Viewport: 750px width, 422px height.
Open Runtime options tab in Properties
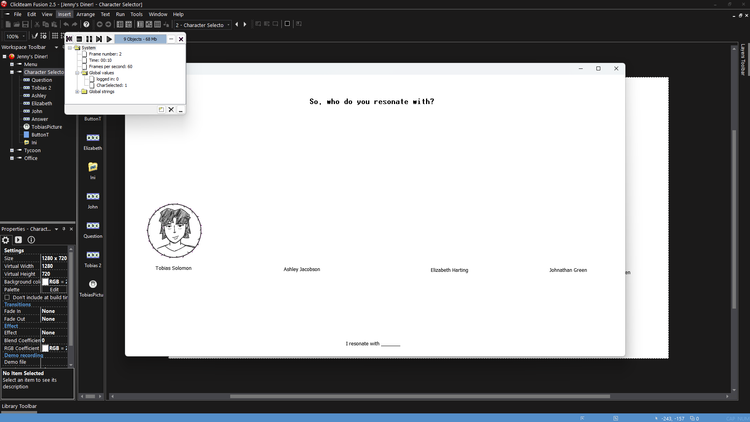pyautogui.click(x=18, y=240)
